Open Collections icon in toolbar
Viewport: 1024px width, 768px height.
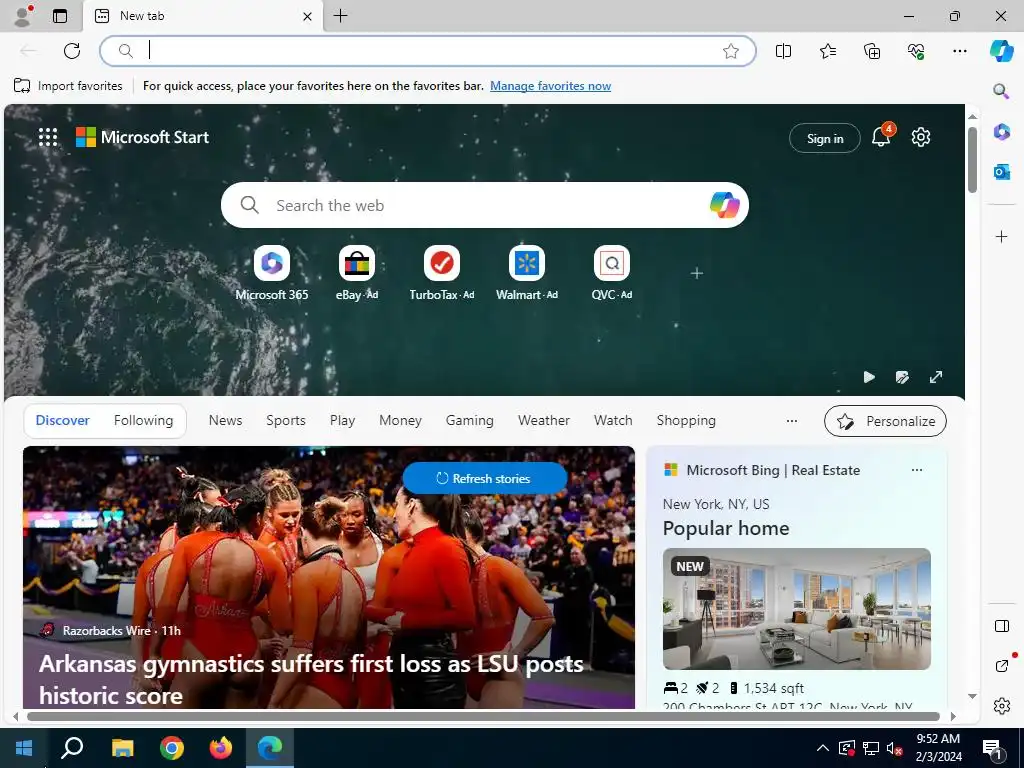872,51
